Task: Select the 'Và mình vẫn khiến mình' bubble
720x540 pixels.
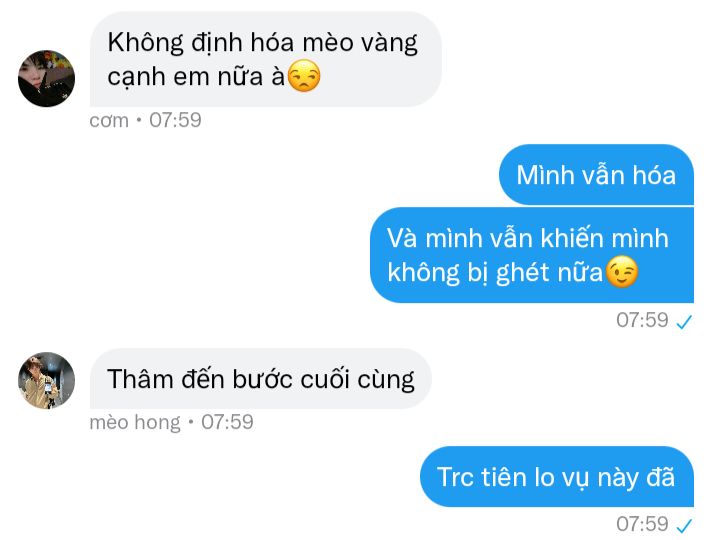Action: (x=532, y=255)
